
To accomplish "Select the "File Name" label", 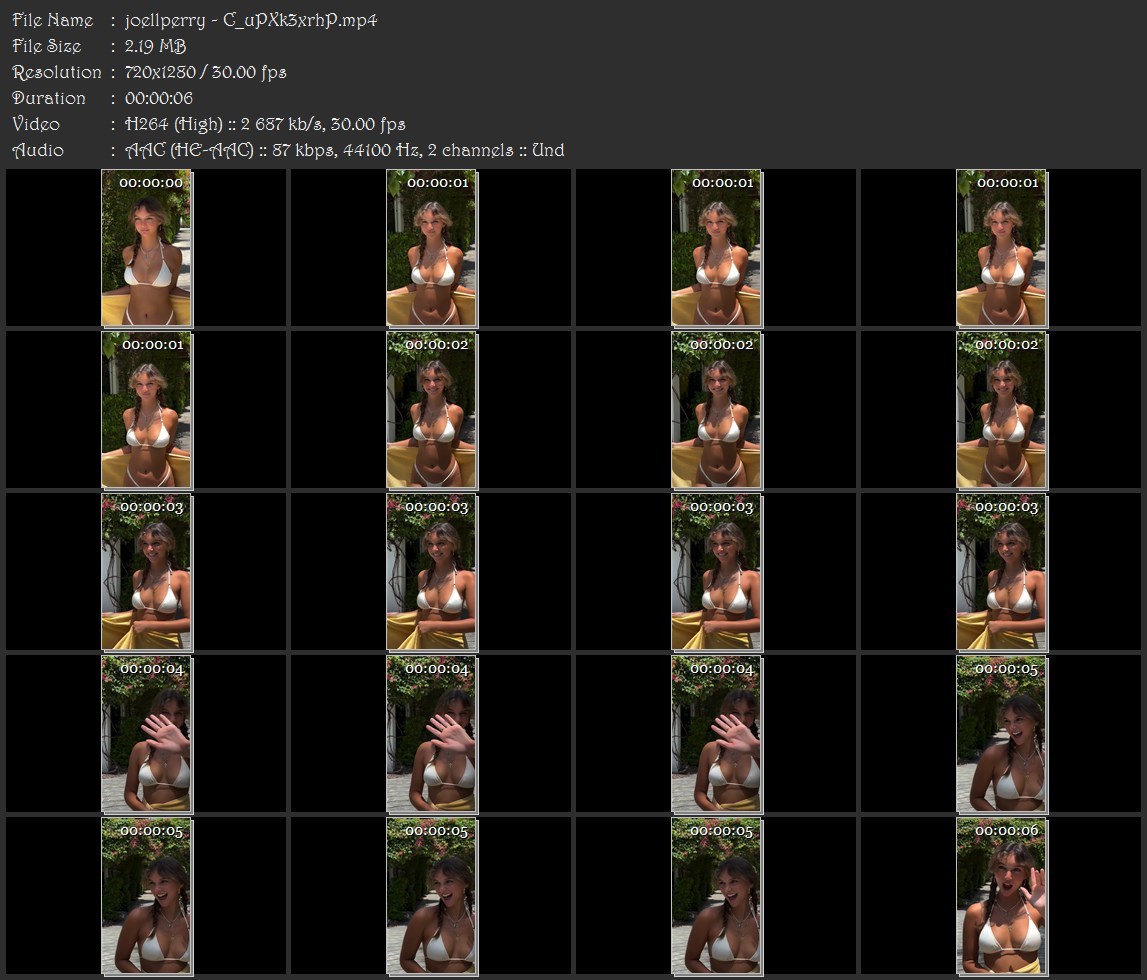I will [x=53, y=20].
